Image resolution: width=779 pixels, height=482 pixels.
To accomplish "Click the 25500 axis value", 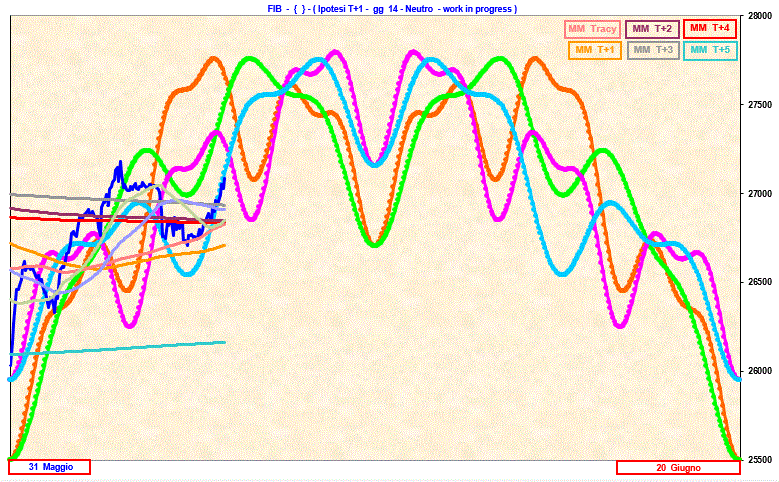I will click(x=759, y=460).
